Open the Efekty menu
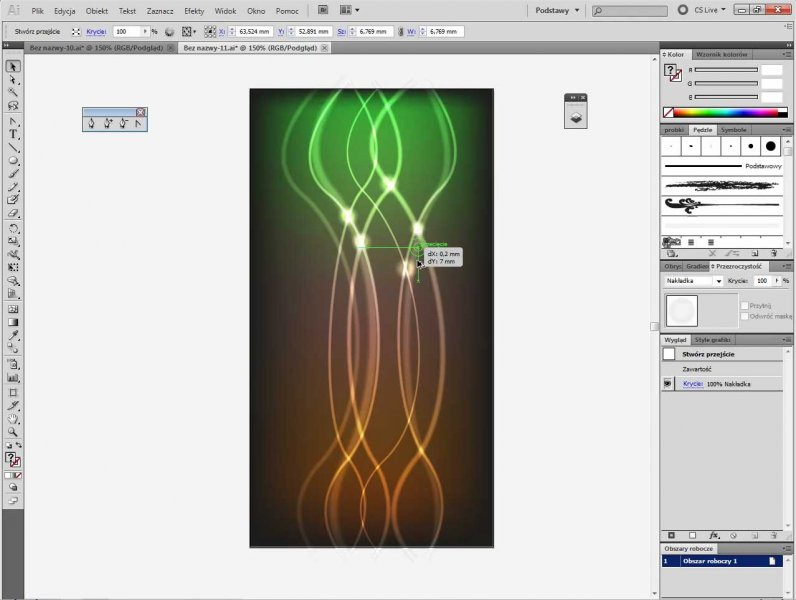The height and width of the screenshot is (600, 796). (194, 10)
